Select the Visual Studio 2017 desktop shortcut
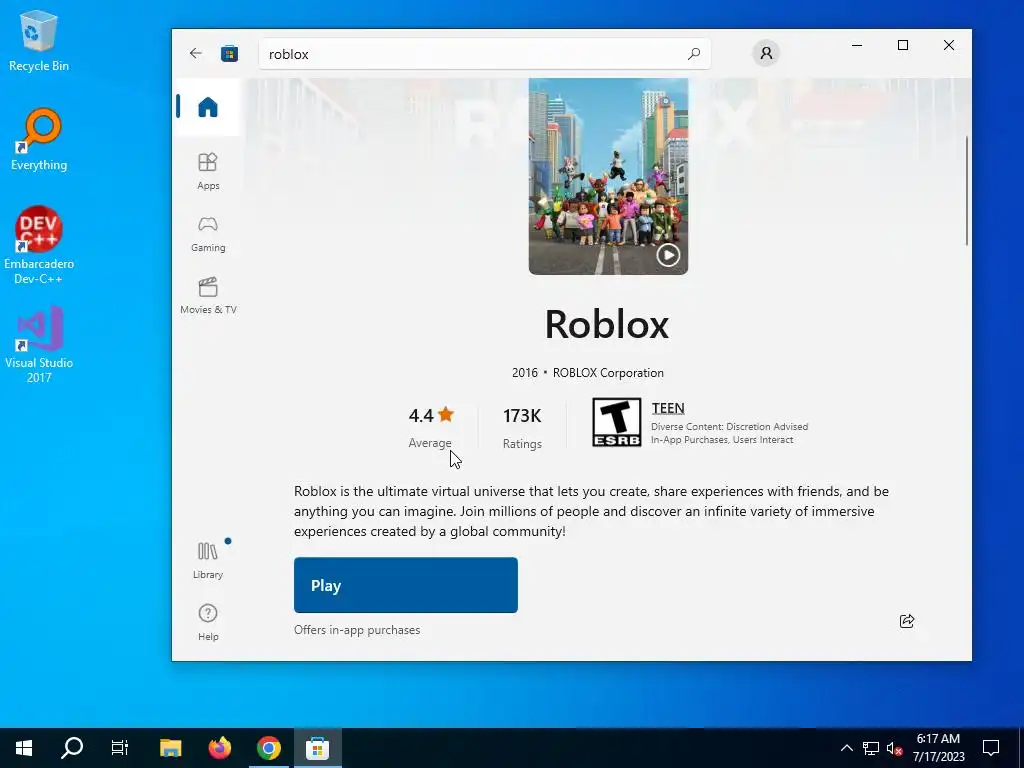1024x768 pixels. 39,344
